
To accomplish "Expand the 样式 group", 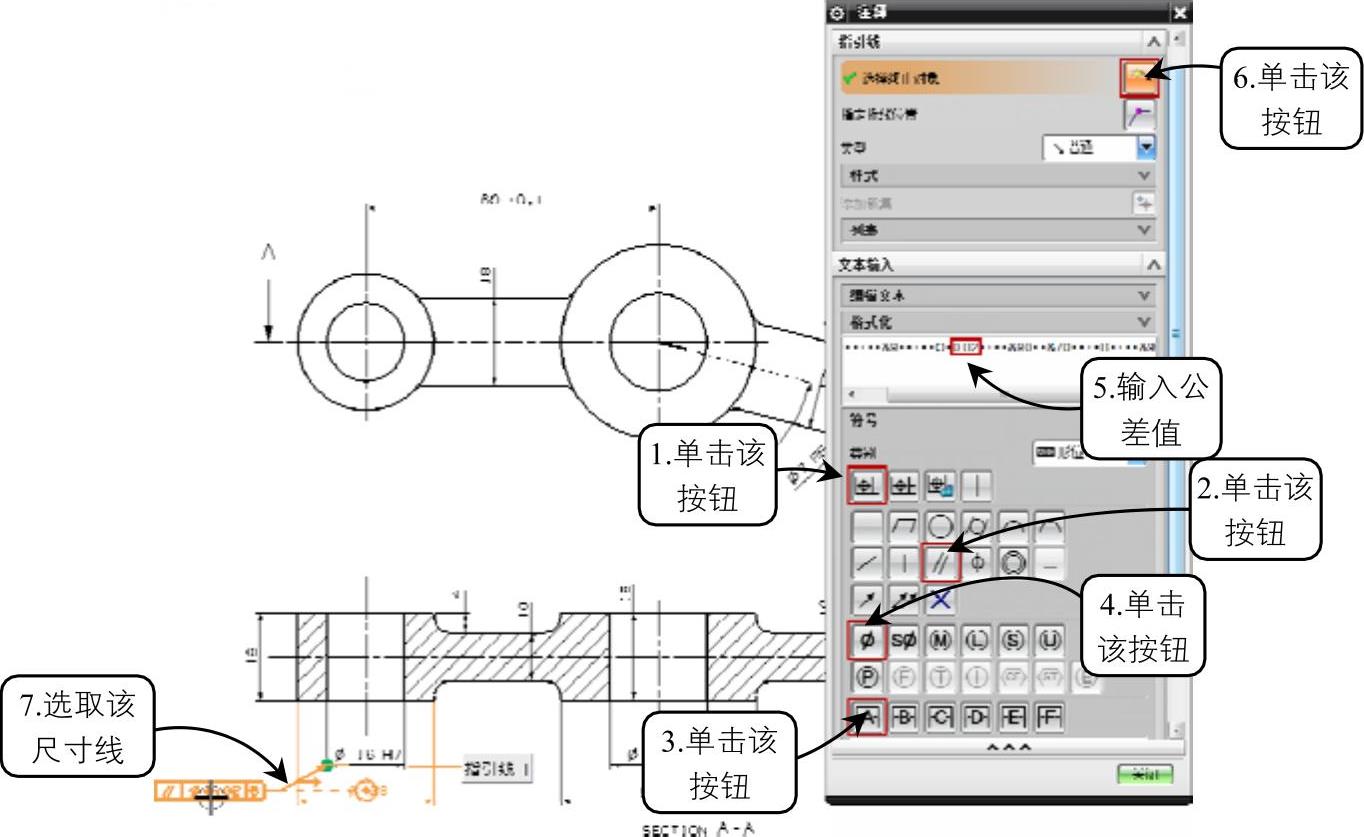I will point(997,176).
